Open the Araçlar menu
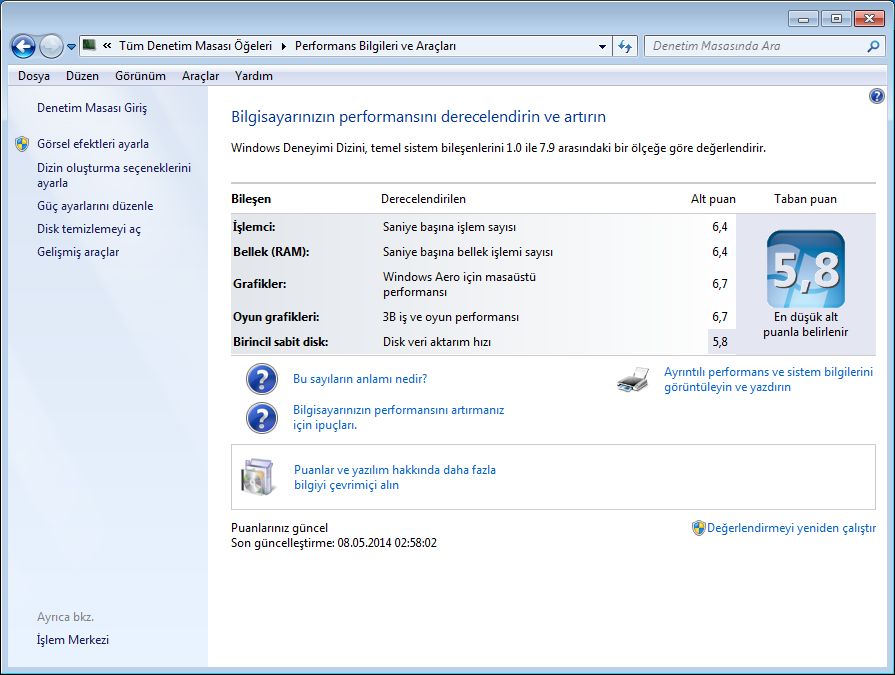Image resolution: width=895 pixels, height=675 pixels. tap(200, 76)
